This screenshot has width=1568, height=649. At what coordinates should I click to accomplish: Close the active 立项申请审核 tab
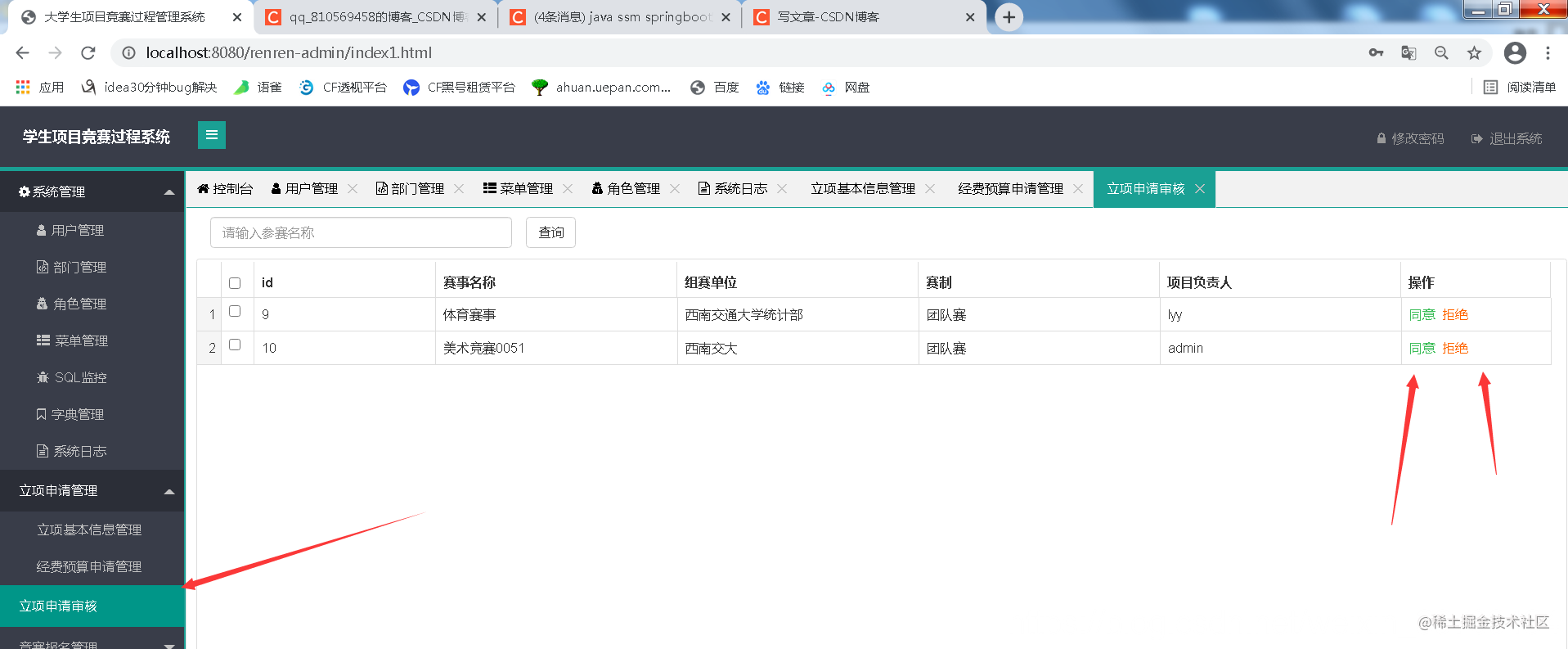pos(1200,188)
